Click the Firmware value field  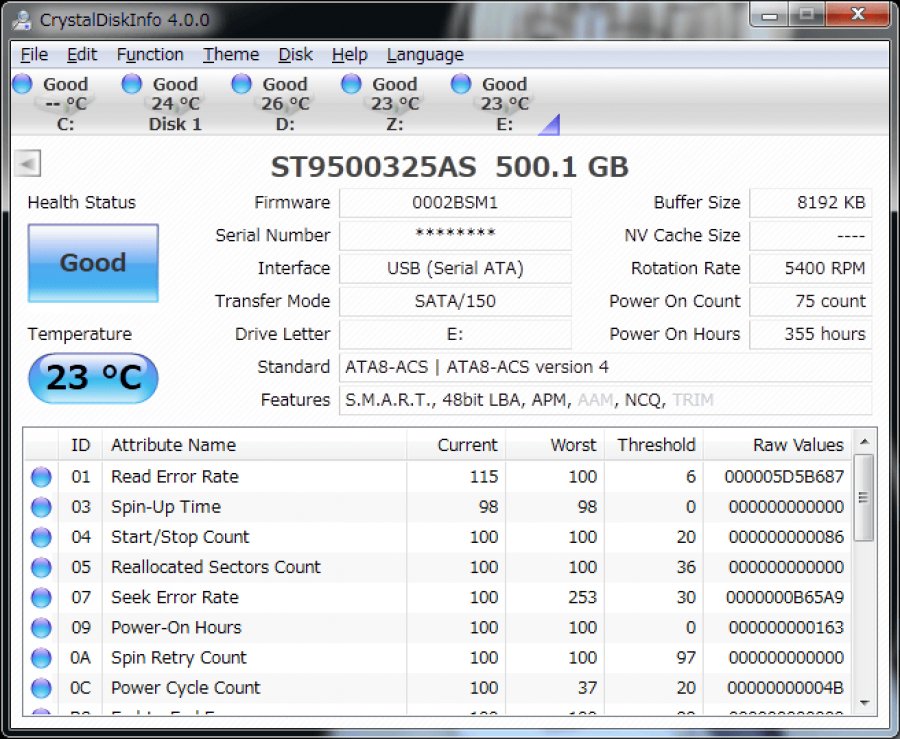[x=455, y=203]
